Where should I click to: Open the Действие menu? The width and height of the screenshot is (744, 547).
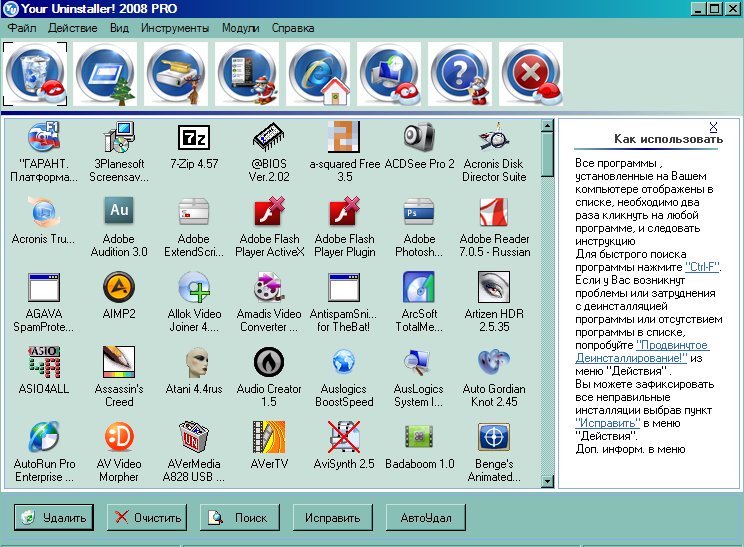click(x=73, y=28)
